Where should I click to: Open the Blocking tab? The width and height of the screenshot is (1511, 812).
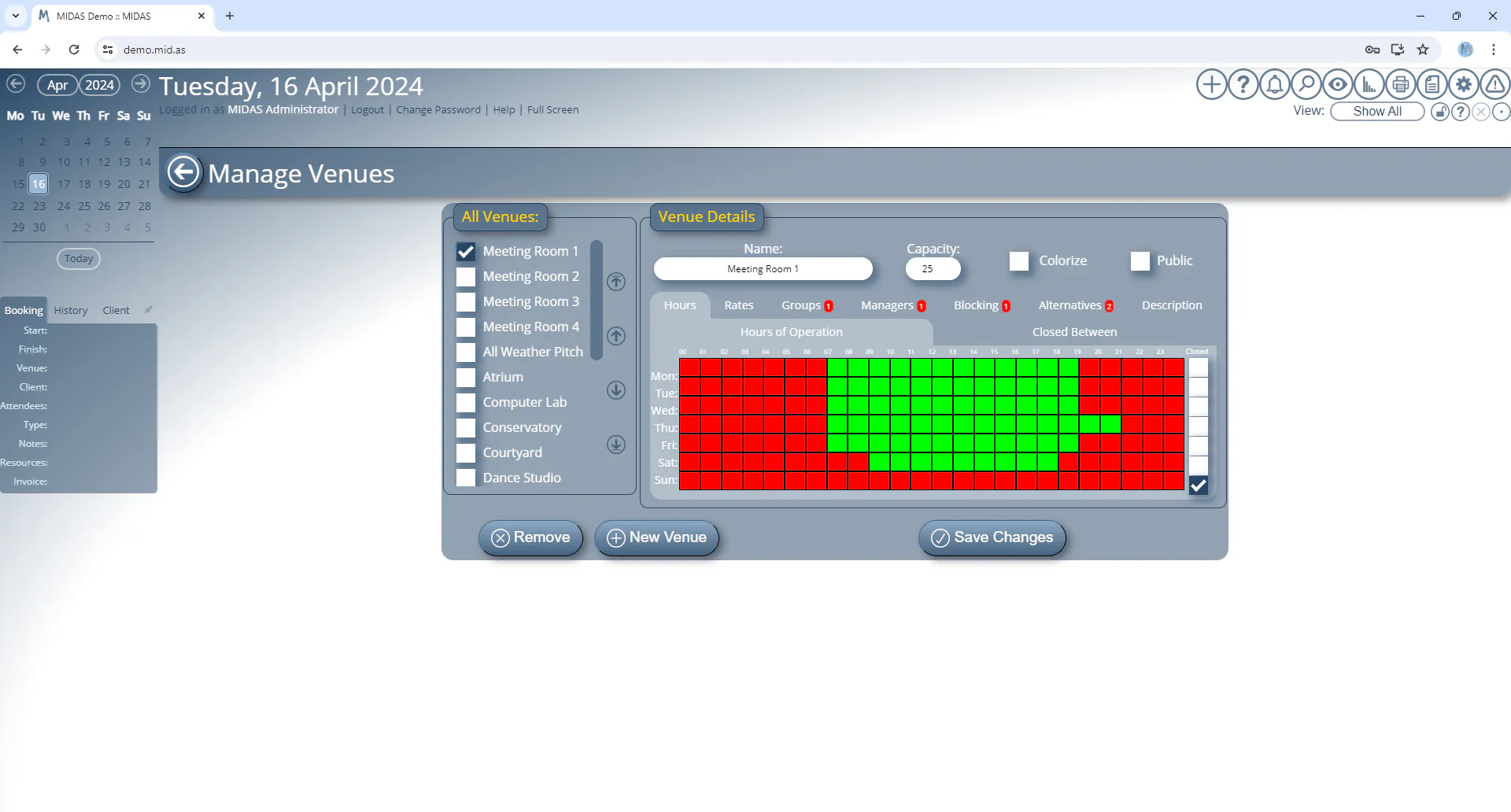(981, 305)
